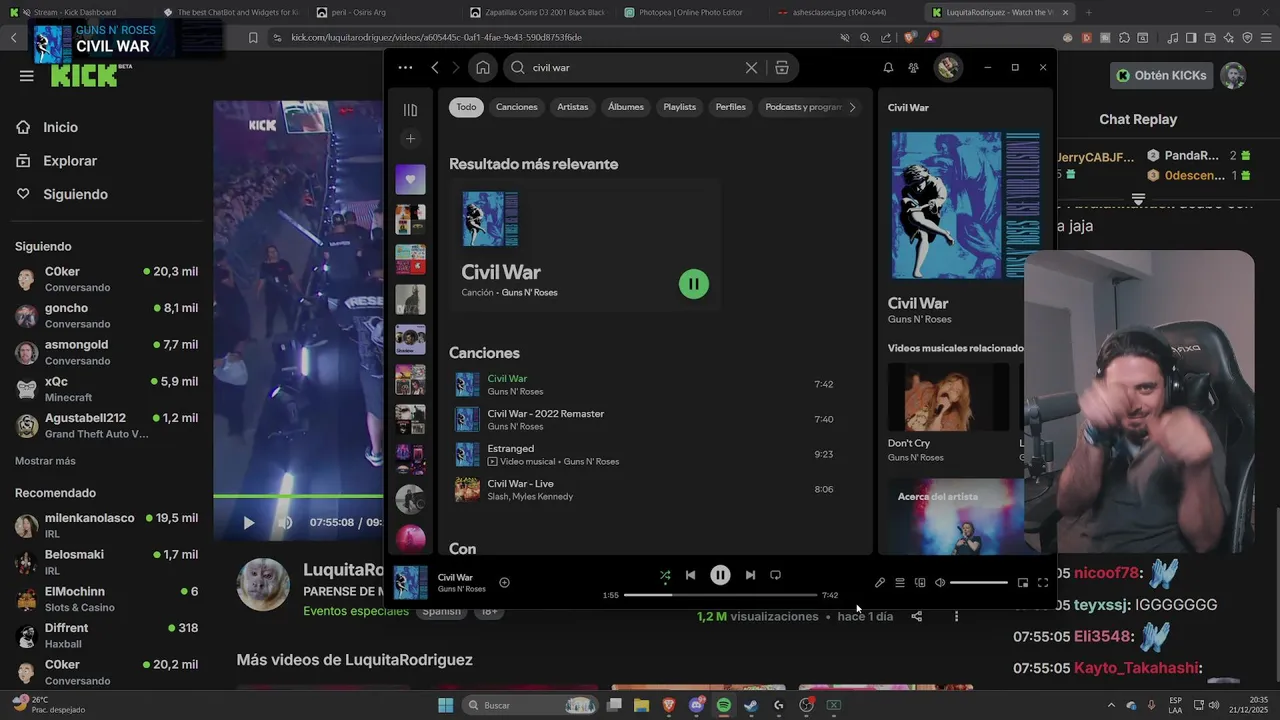Open Windows Start menu
Viewport: 1280px width, 720px height.
445,705
